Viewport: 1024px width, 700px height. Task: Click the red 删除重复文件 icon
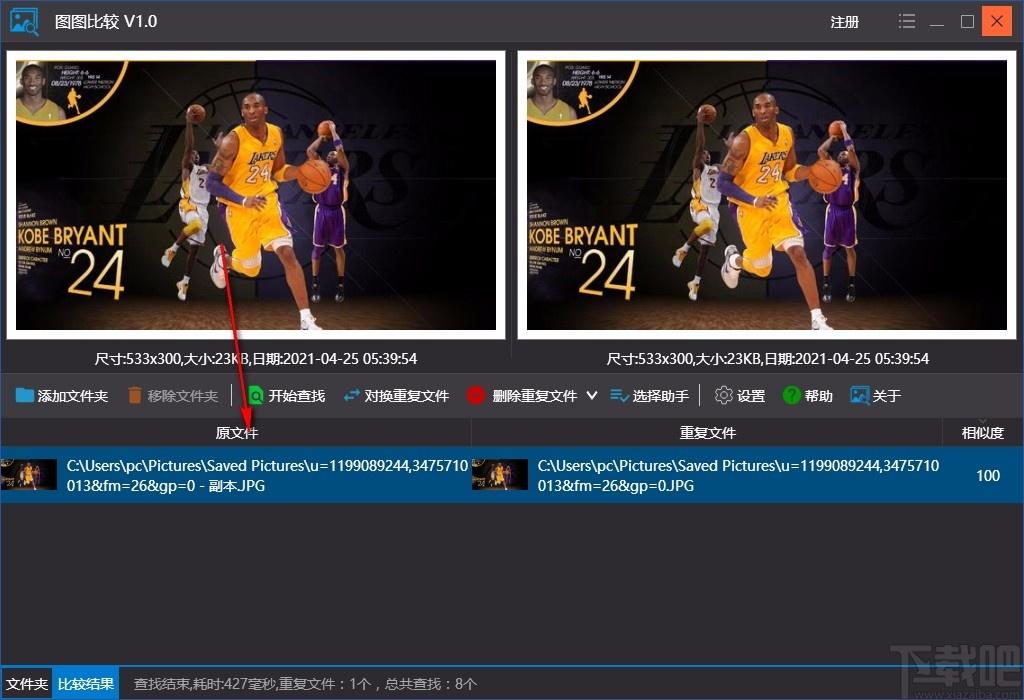475,395
